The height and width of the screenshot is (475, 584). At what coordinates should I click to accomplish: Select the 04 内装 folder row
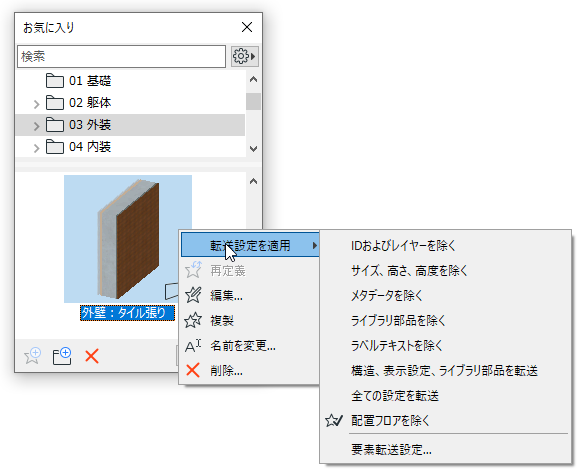pos(130,147)
